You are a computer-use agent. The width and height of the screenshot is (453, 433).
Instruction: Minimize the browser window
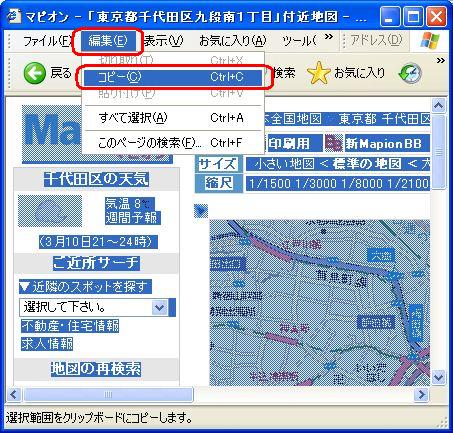click(x=389, y=16)
